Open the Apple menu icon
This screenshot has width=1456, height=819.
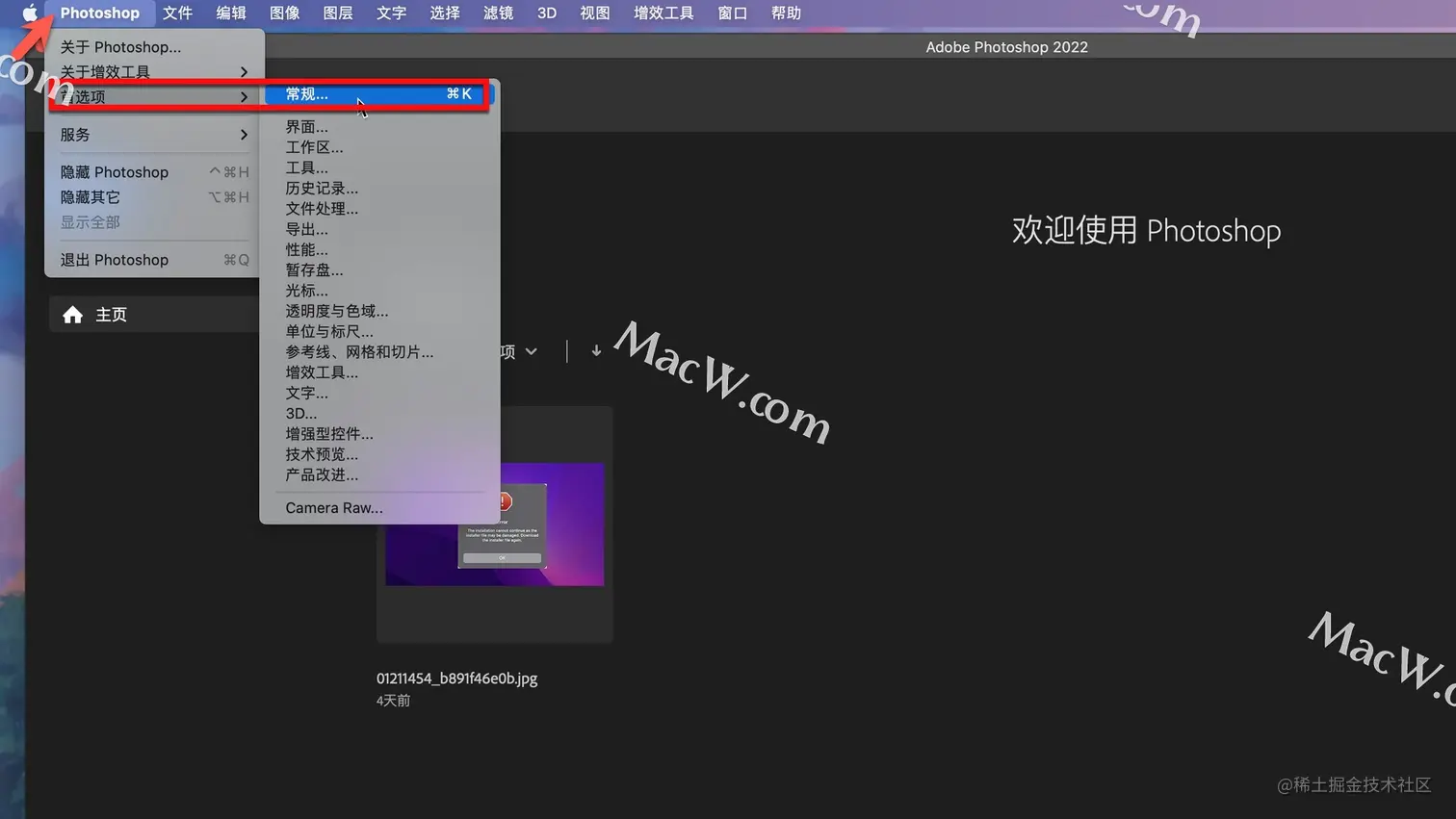[30, 13]
